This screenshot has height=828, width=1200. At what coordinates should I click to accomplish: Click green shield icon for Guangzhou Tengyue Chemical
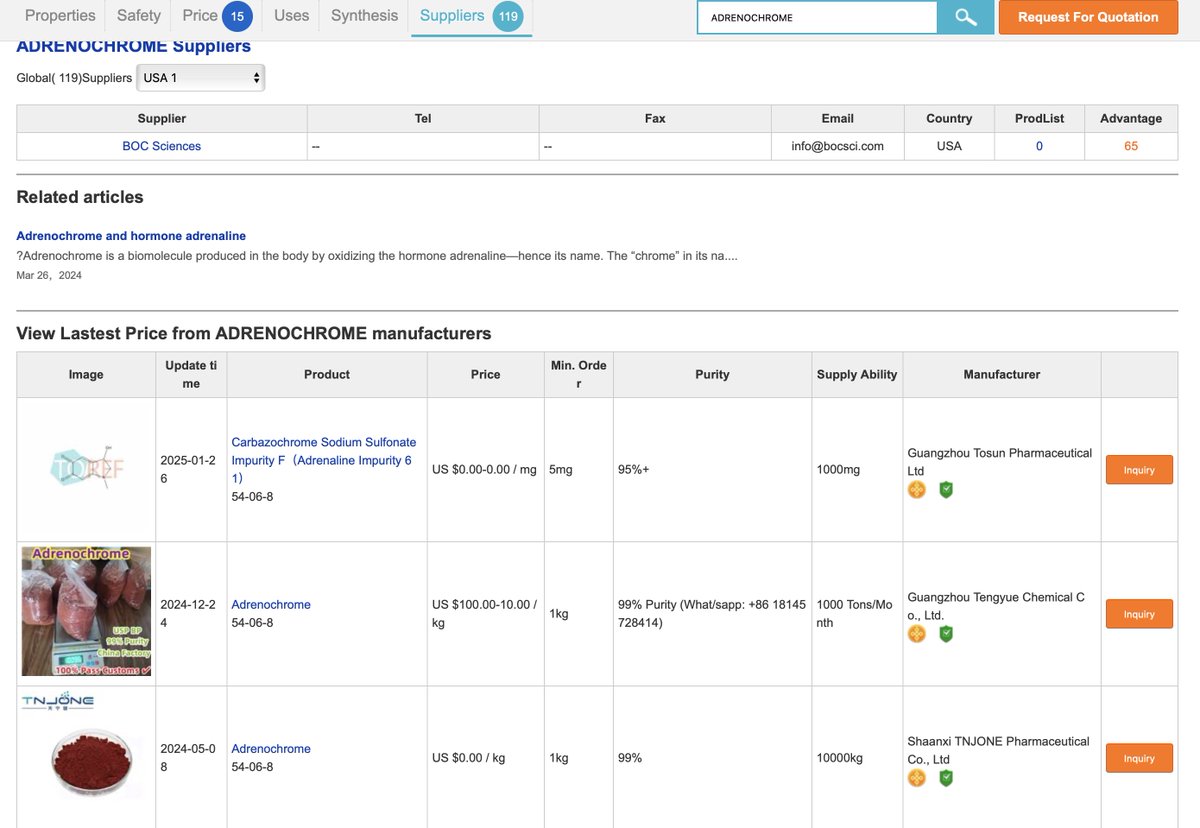tap(946, 634)
